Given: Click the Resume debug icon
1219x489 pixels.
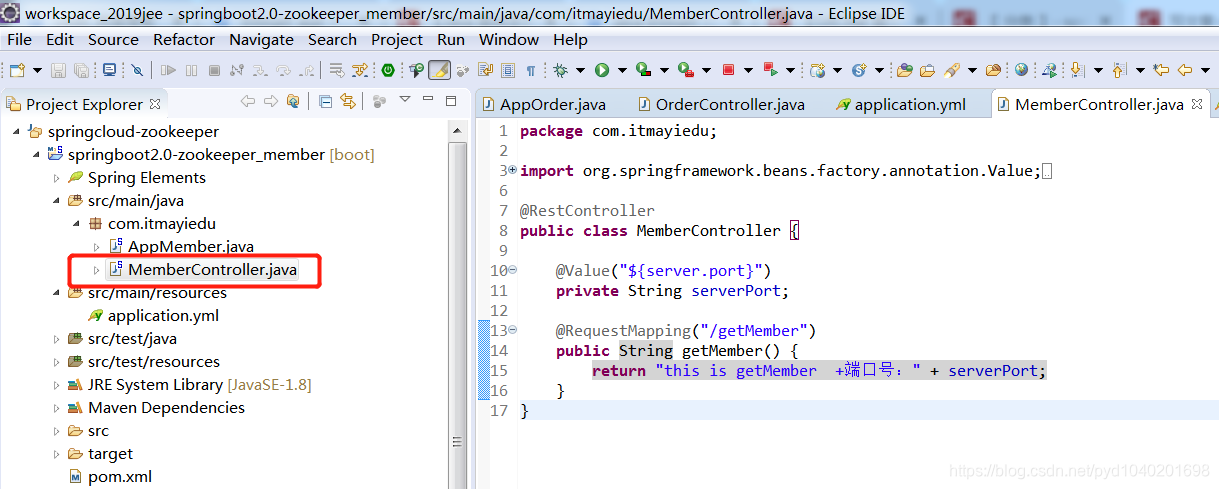Looking at the screenshot, I should (168, 70).
